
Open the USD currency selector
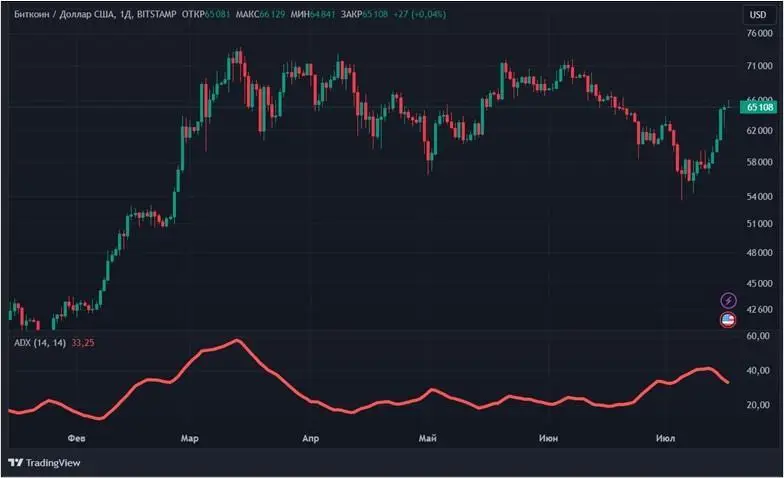click(758, 14)
